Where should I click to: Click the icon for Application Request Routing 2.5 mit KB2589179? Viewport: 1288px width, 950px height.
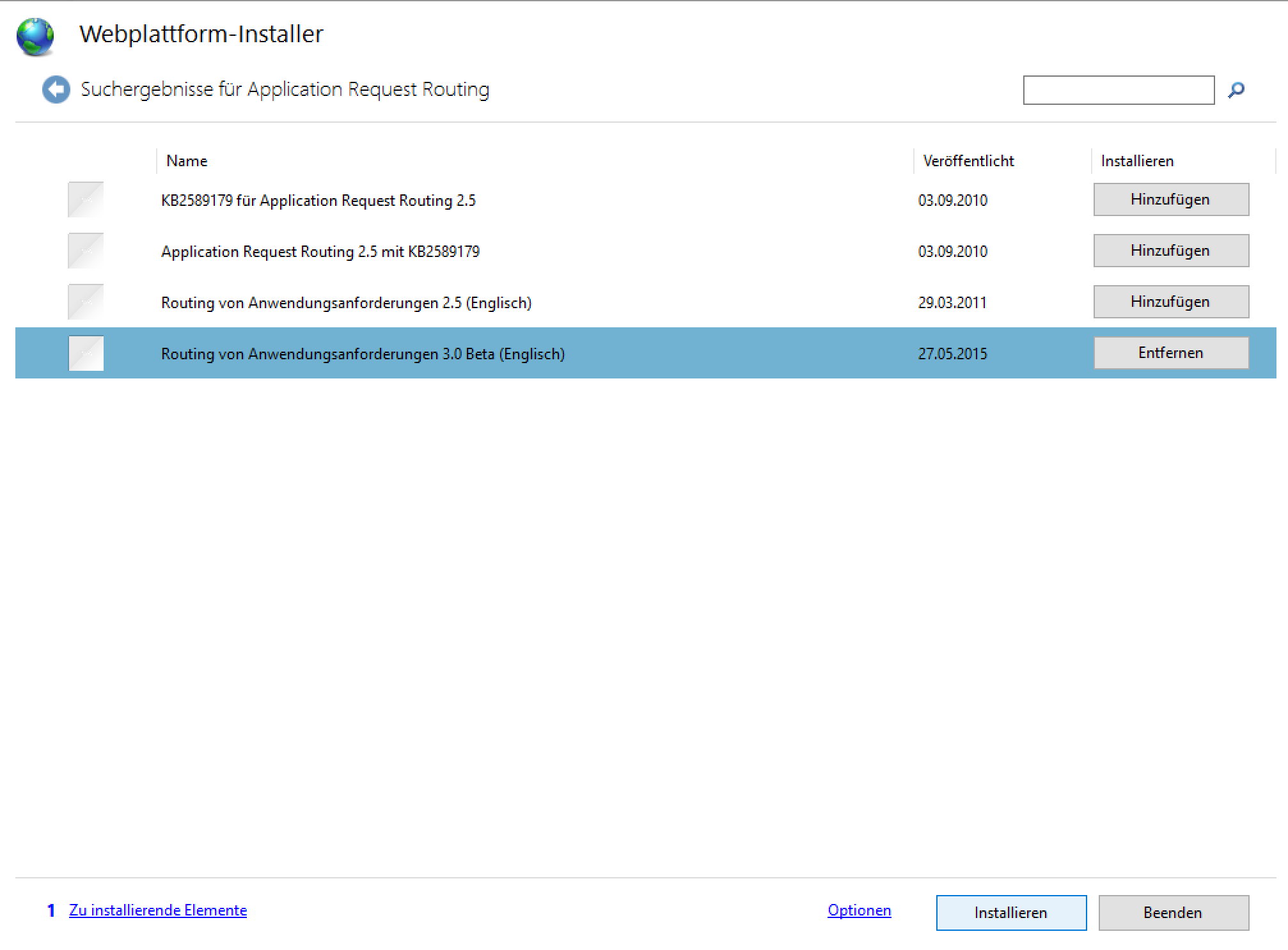pyautogui.click(x=86, y=251)
